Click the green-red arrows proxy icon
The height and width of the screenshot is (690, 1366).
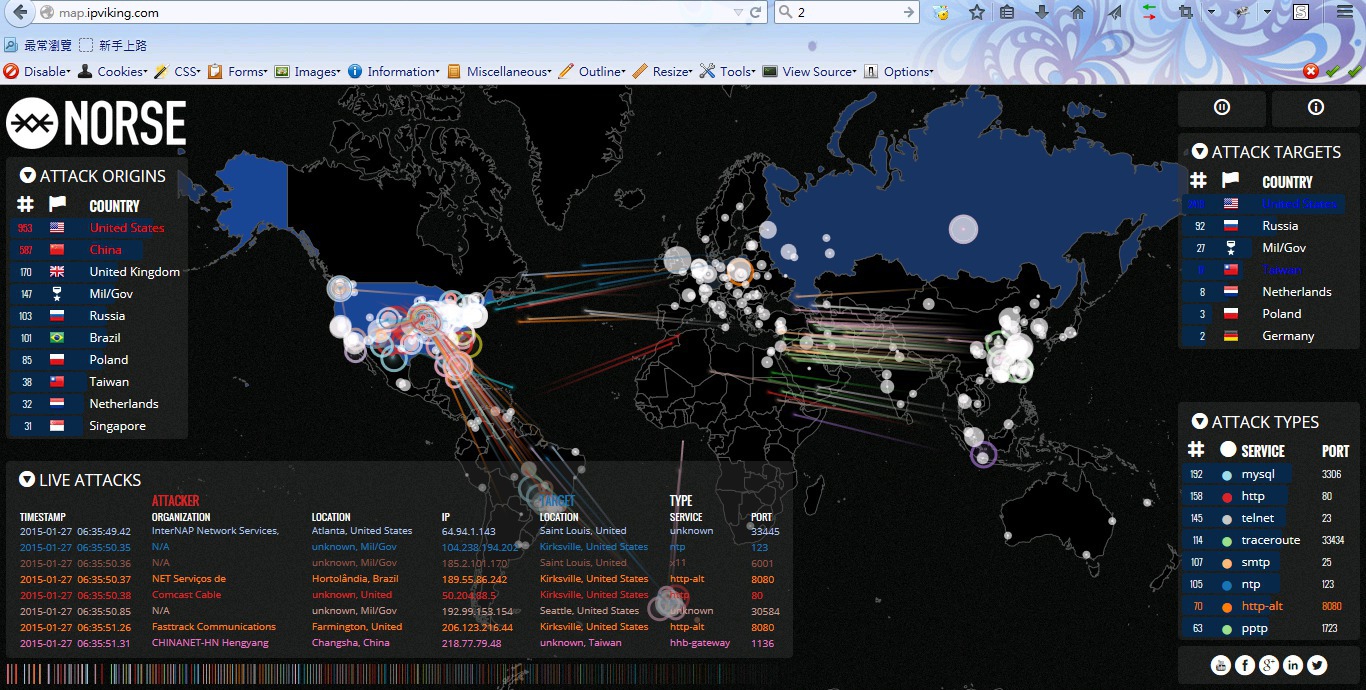point(1150,13)
